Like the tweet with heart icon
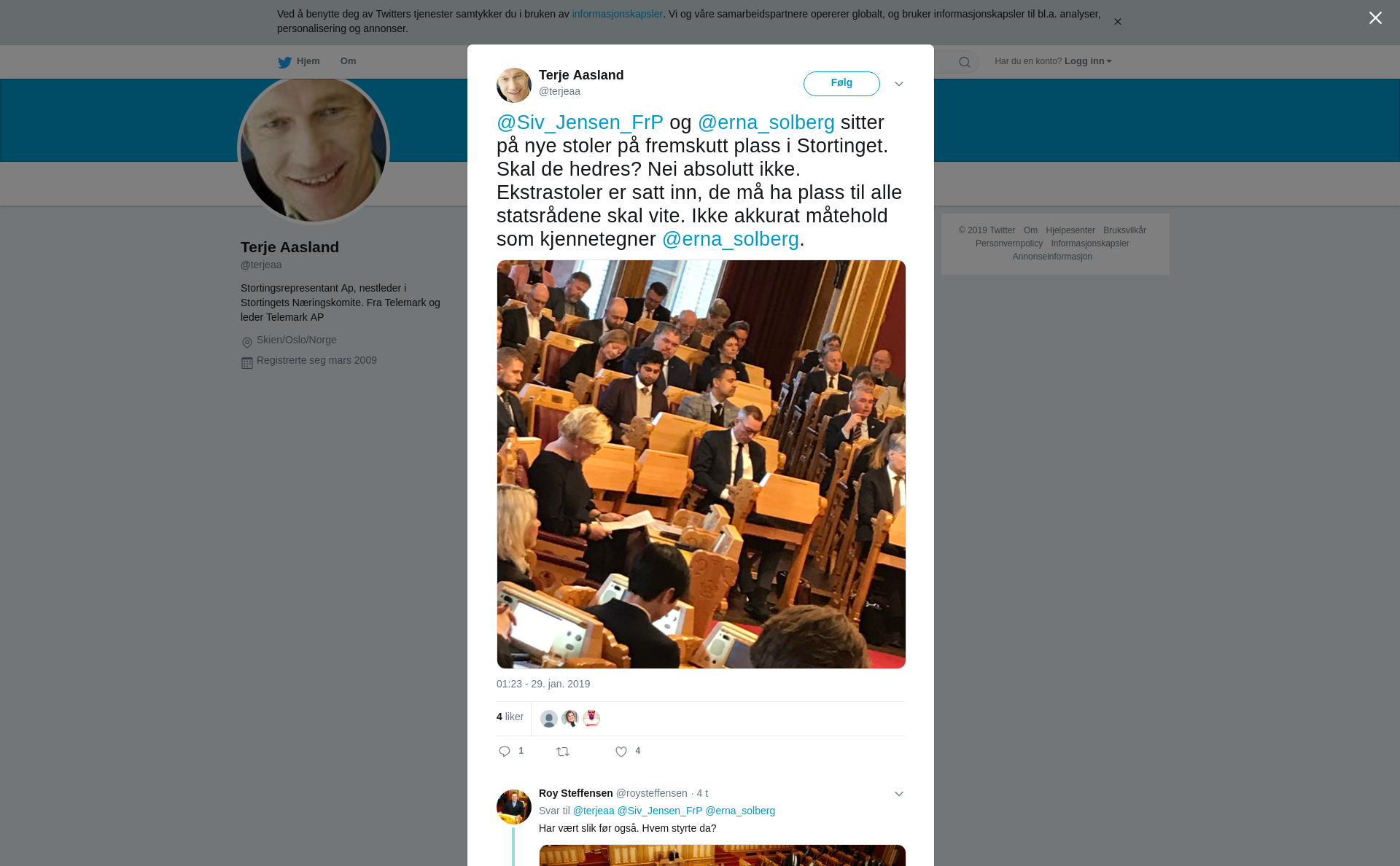 [x=621, y=752]
